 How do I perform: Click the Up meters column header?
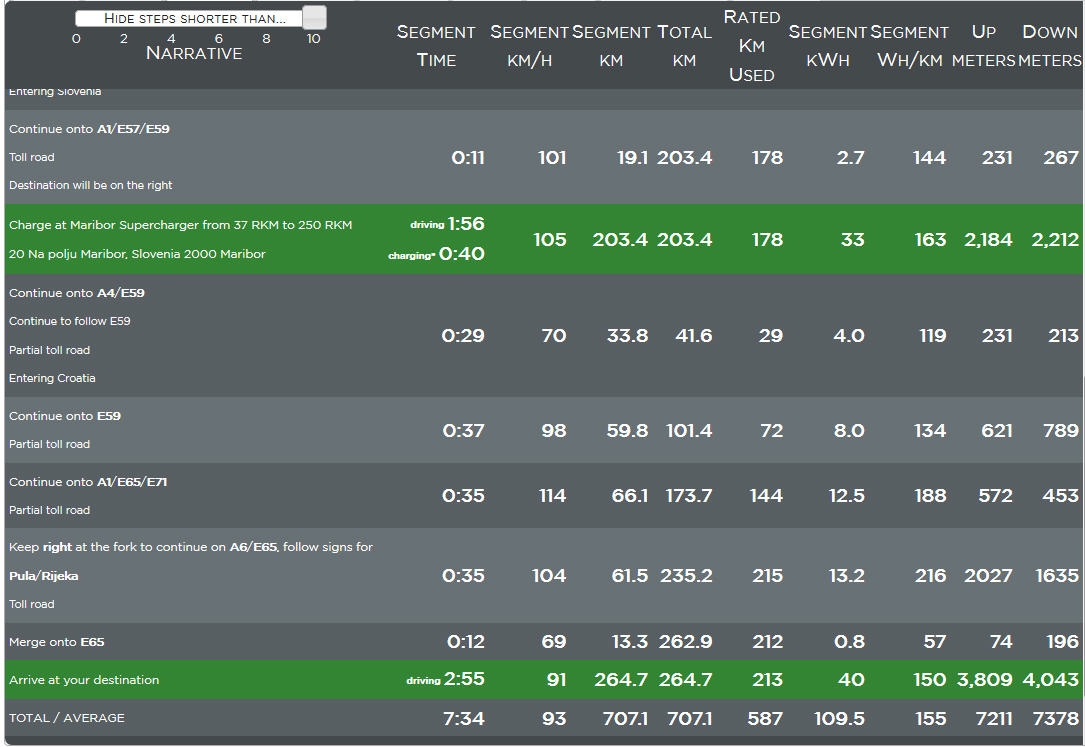[983, 46]
